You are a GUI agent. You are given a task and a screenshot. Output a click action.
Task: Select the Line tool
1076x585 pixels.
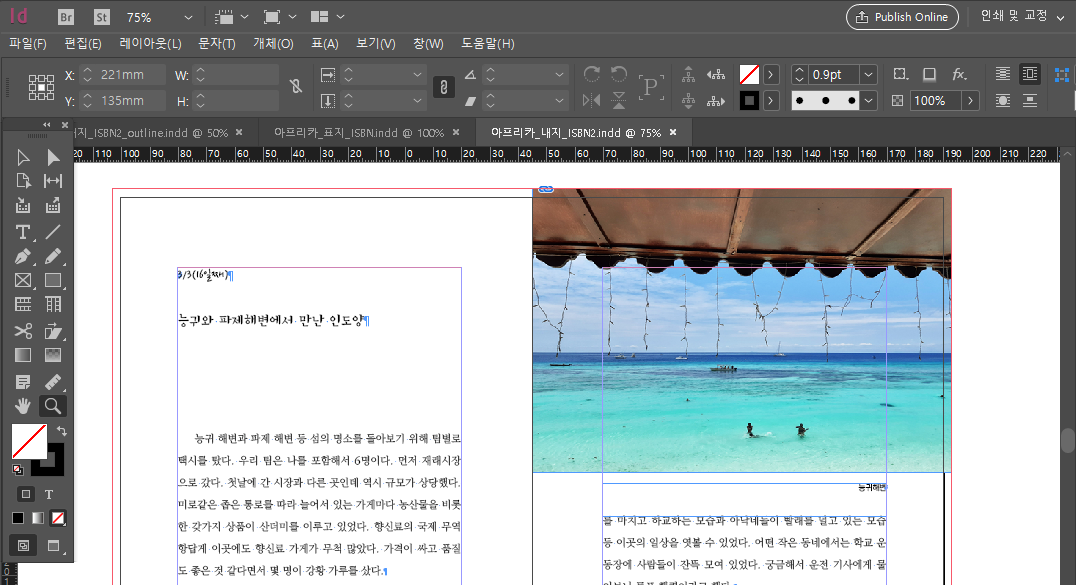coord(53,230)
